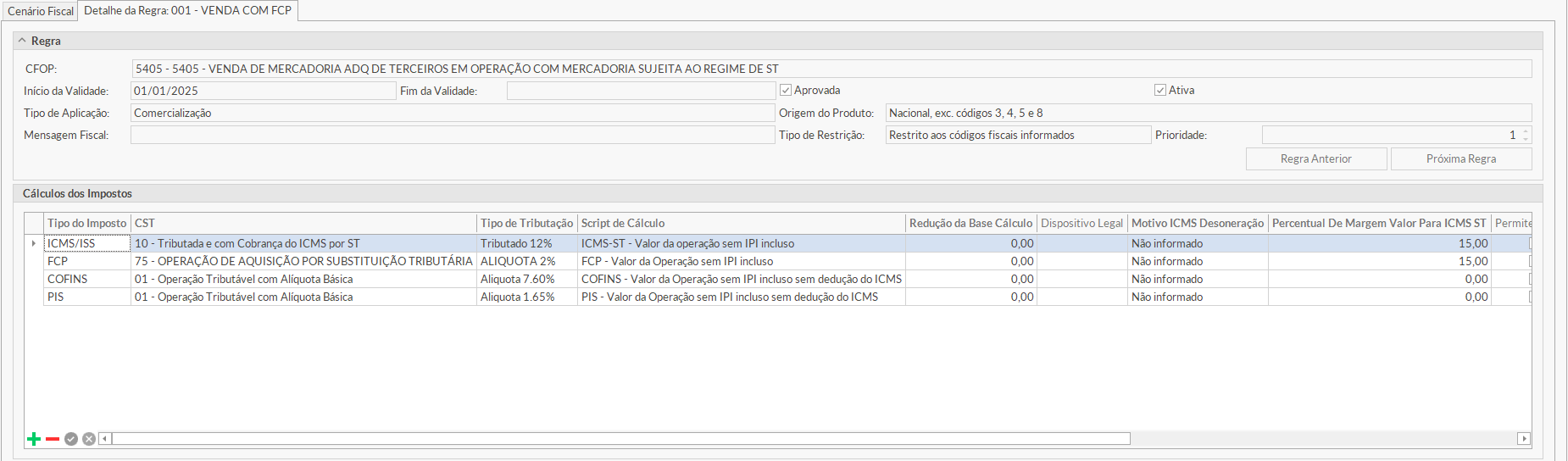This screenshot has width=1568, height=461.
Task: Select the COFINS tax row cell
Action: pos(87,279)
